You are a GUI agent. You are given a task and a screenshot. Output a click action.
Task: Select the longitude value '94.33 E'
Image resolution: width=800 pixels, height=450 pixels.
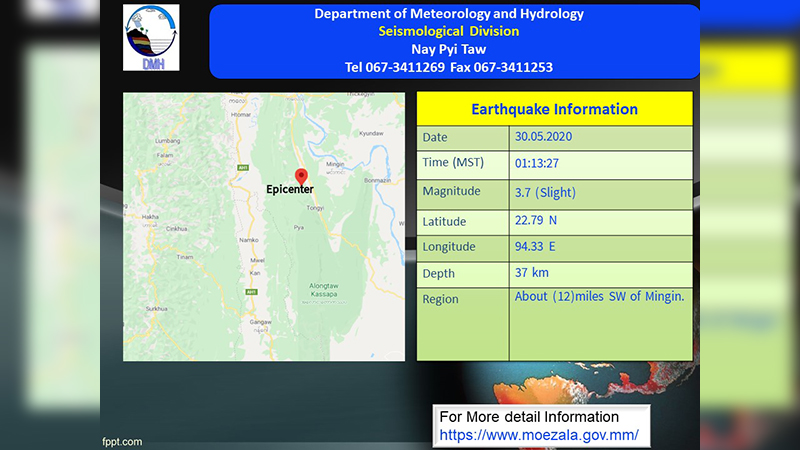tap(535, 247)
